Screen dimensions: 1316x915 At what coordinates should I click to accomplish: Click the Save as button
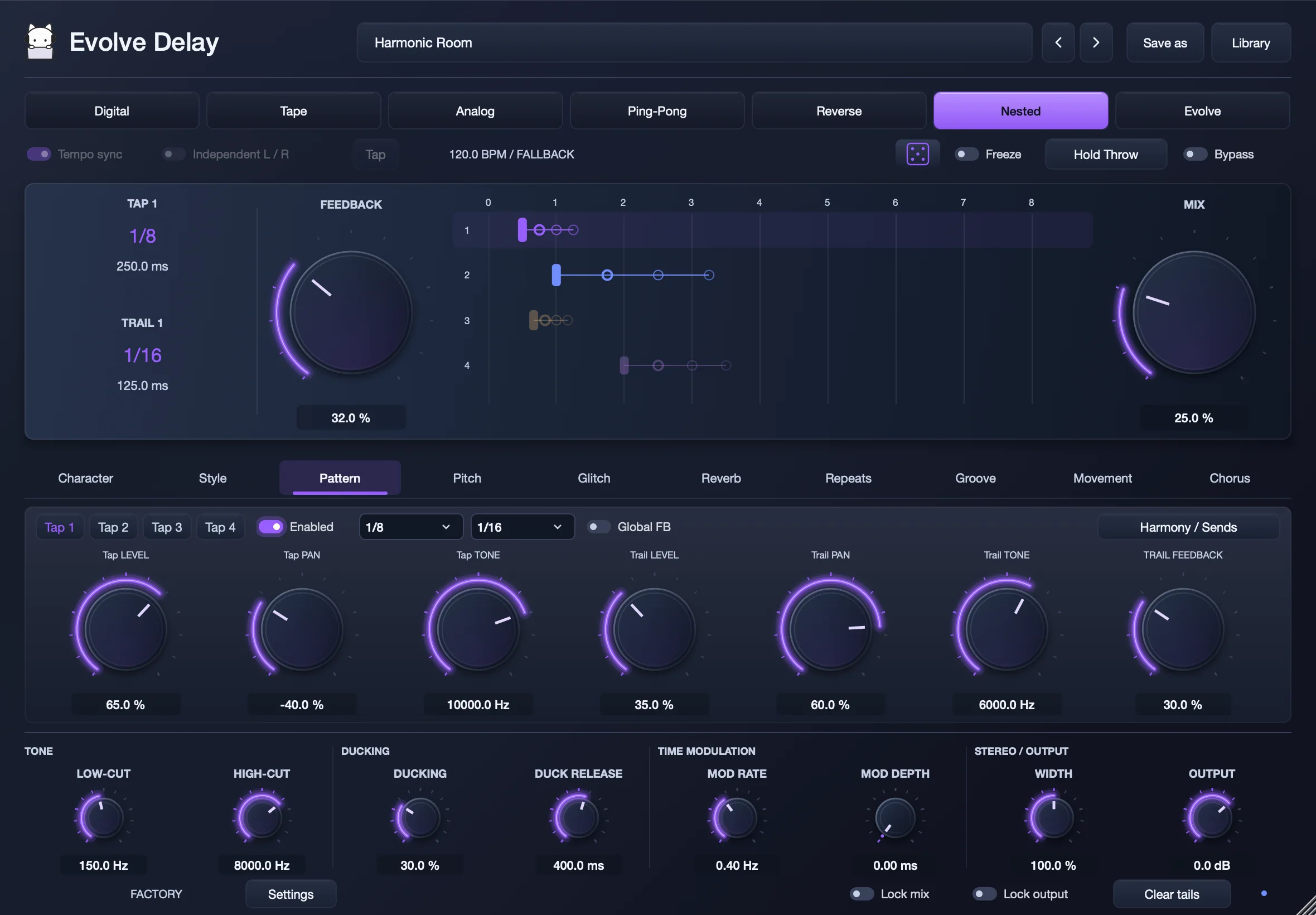tap(1165, 42)
